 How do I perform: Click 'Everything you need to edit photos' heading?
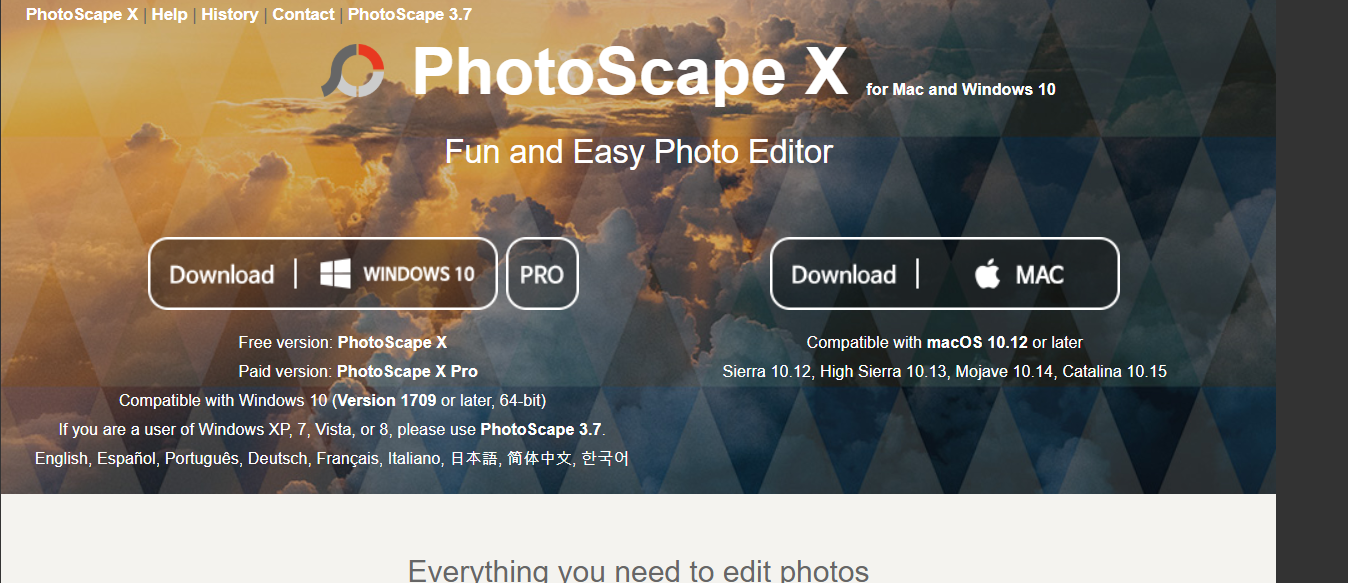[638, 571]
